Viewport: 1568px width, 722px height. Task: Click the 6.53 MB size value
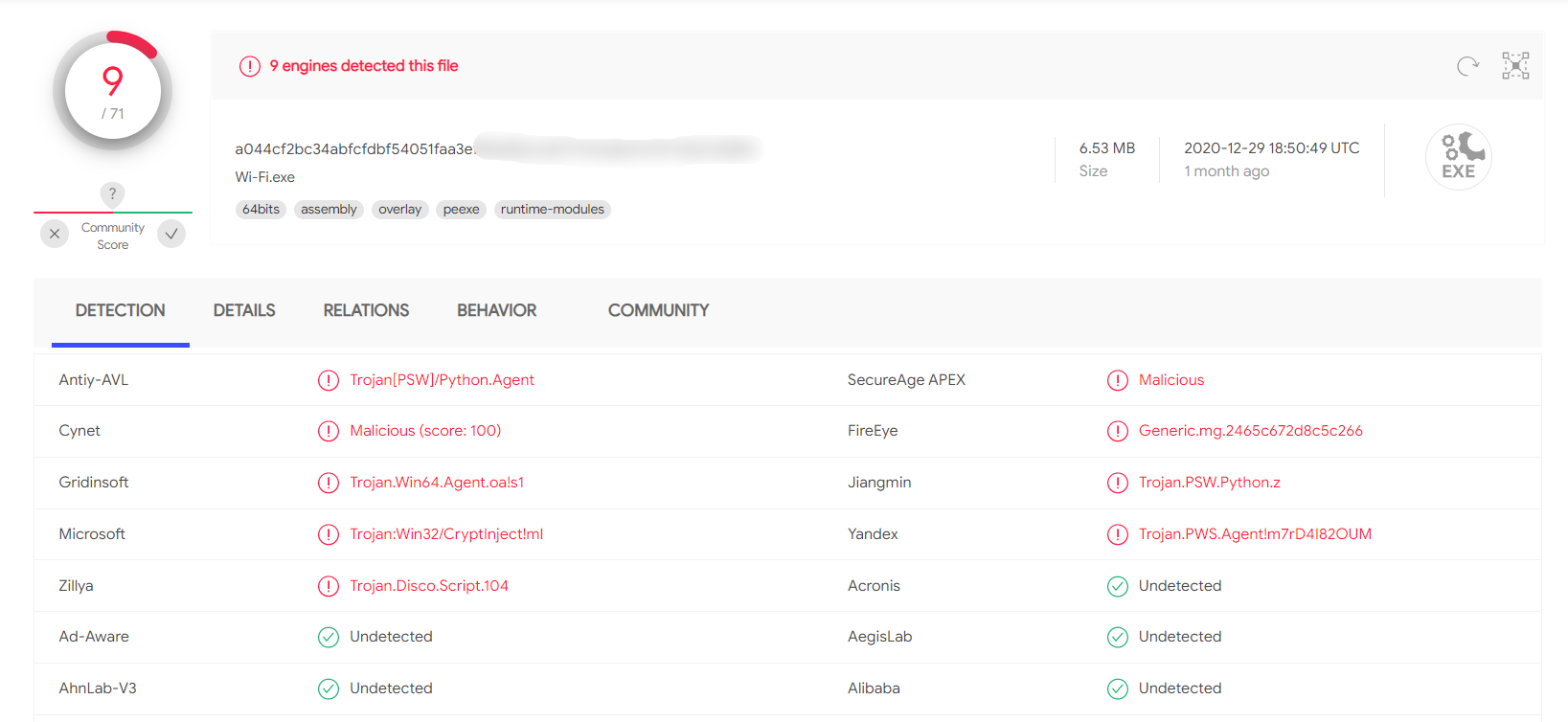pos(1107,148)
